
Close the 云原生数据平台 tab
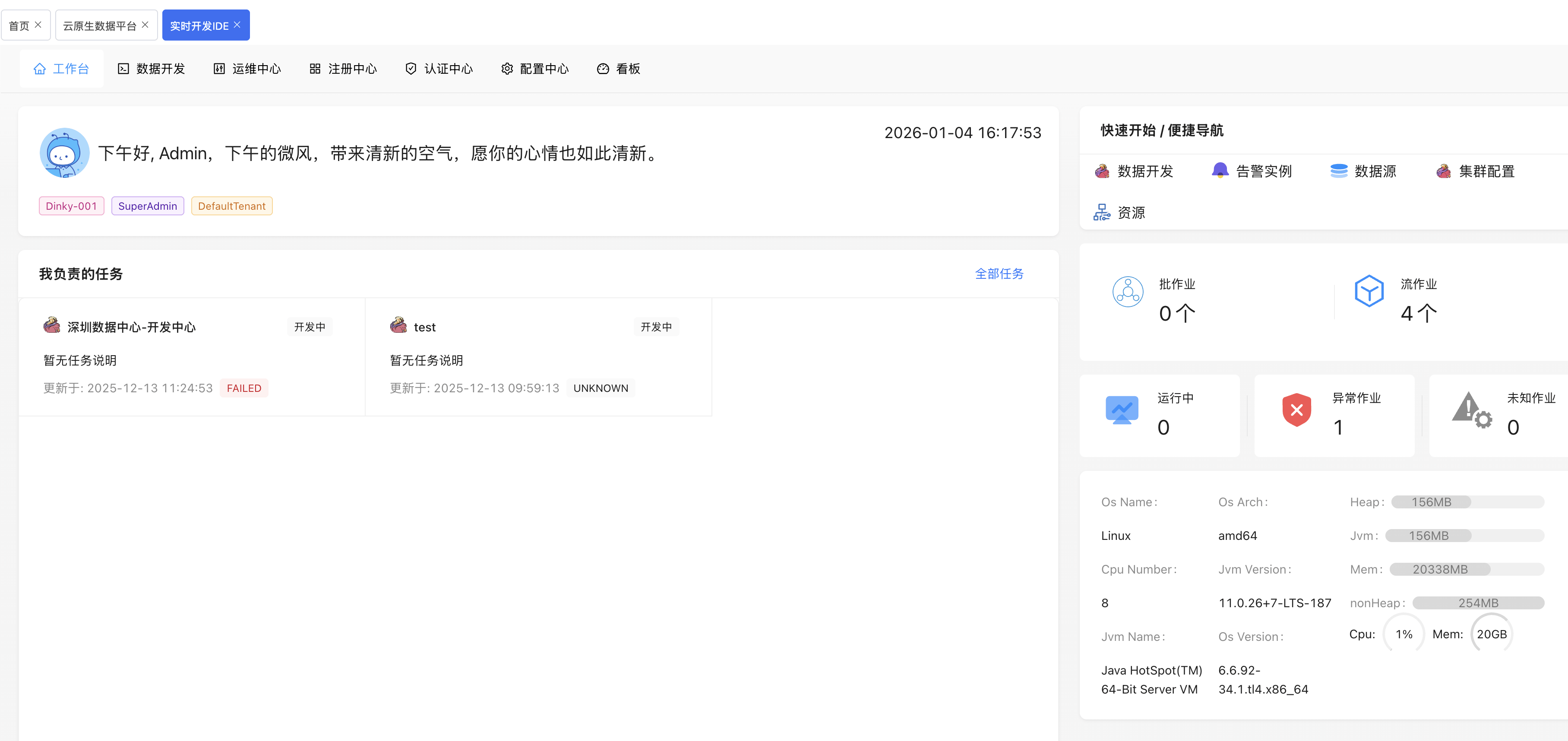pos(145,25)
